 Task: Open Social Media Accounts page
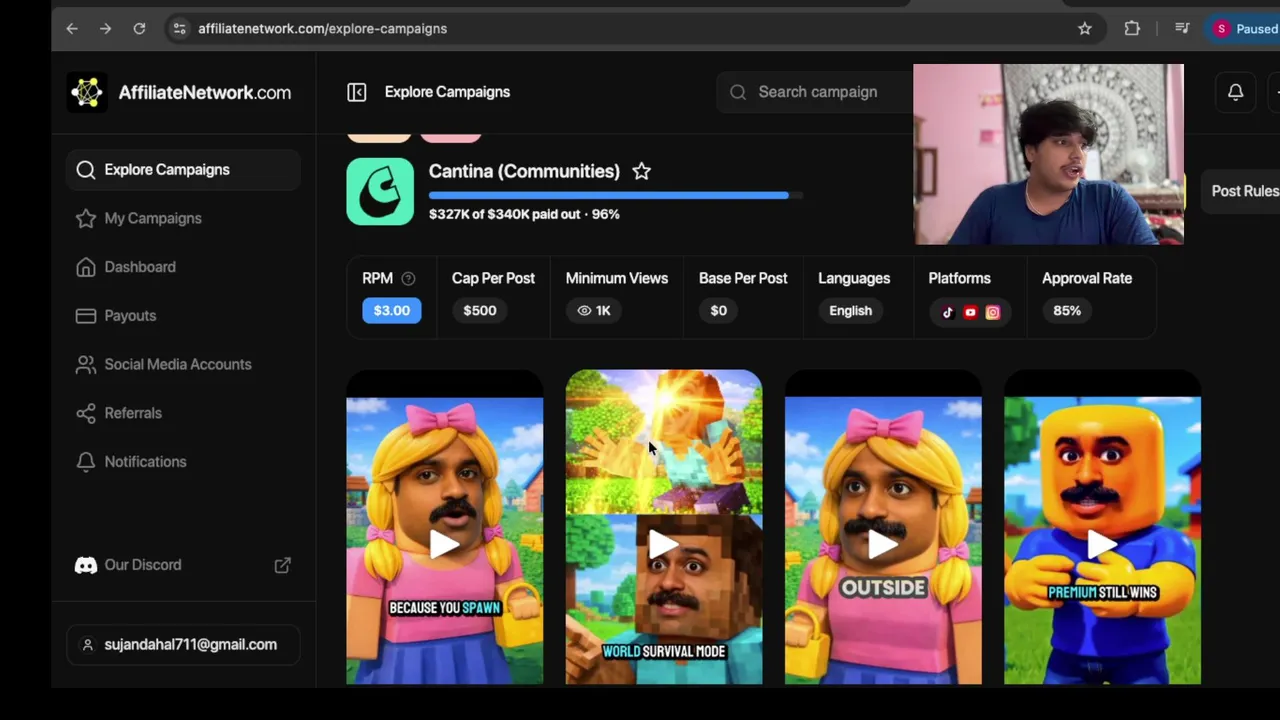pos(184,364)
